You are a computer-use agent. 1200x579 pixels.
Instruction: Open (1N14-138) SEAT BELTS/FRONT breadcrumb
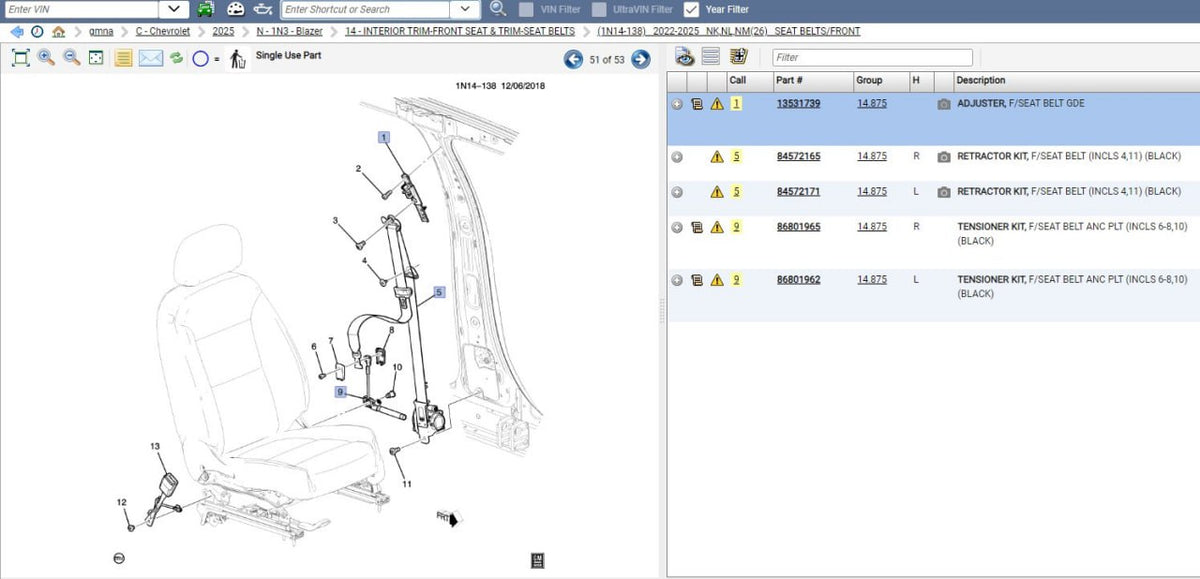point(728,31)
